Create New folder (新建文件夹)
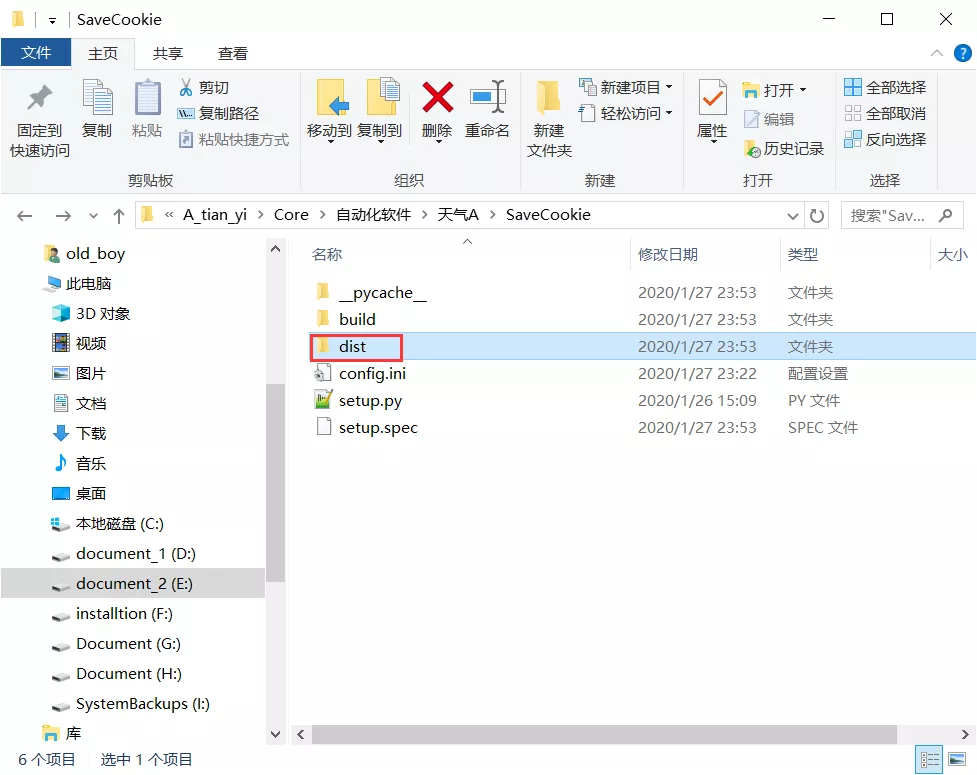This screenshot has width=977, height=775. pyautogui.click(x=549, y=118)
